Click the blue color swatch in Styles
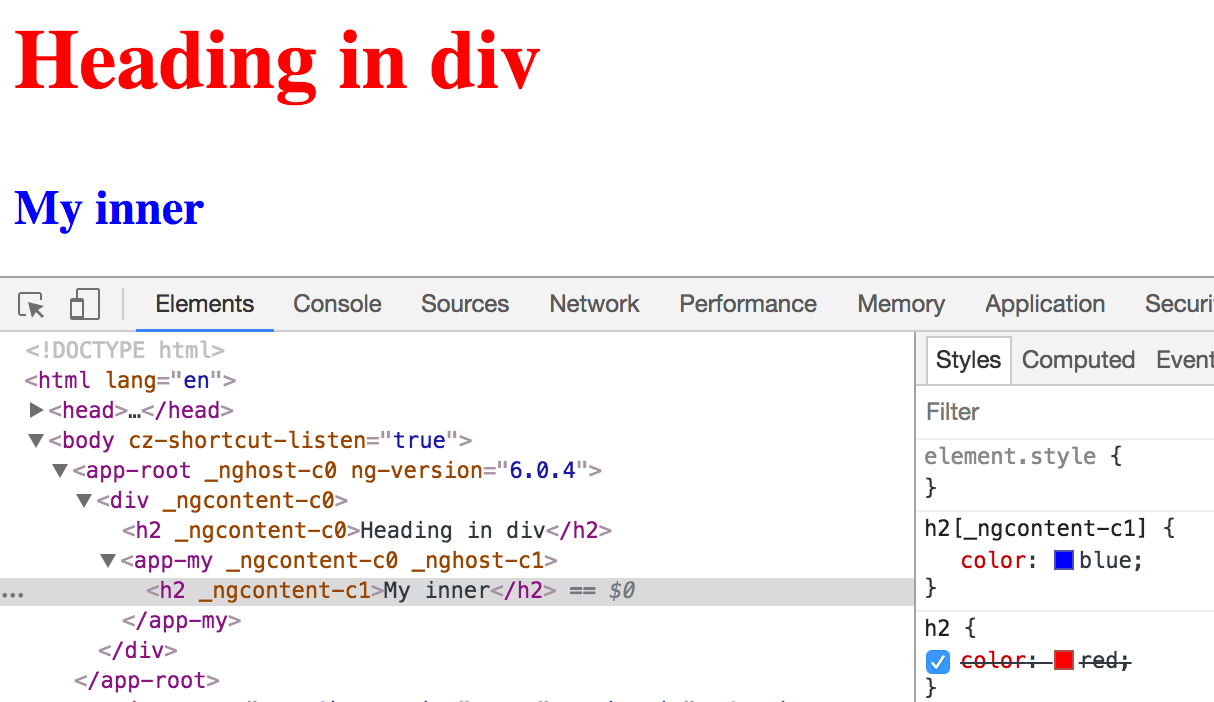Screen dimensions: 1214x702 click(1063, 560)
